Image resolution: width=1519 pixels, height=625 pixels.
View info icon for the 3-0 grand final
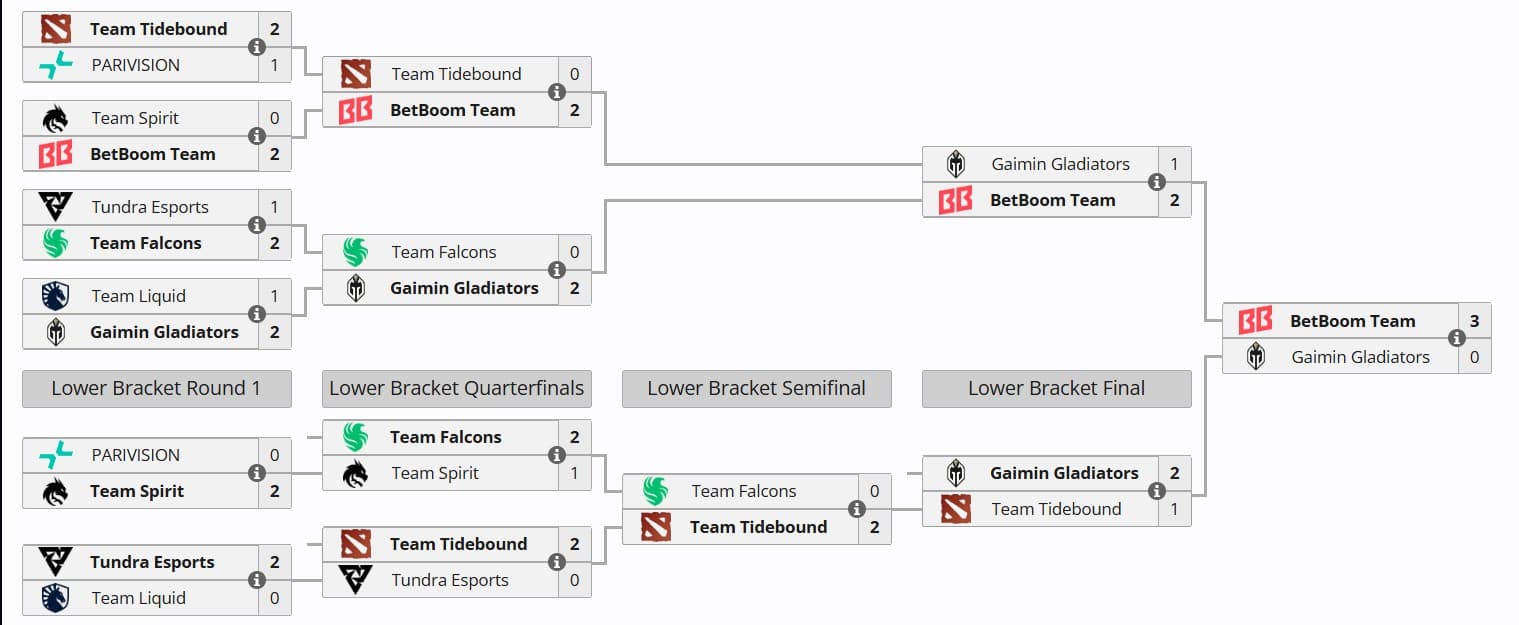1457,339
